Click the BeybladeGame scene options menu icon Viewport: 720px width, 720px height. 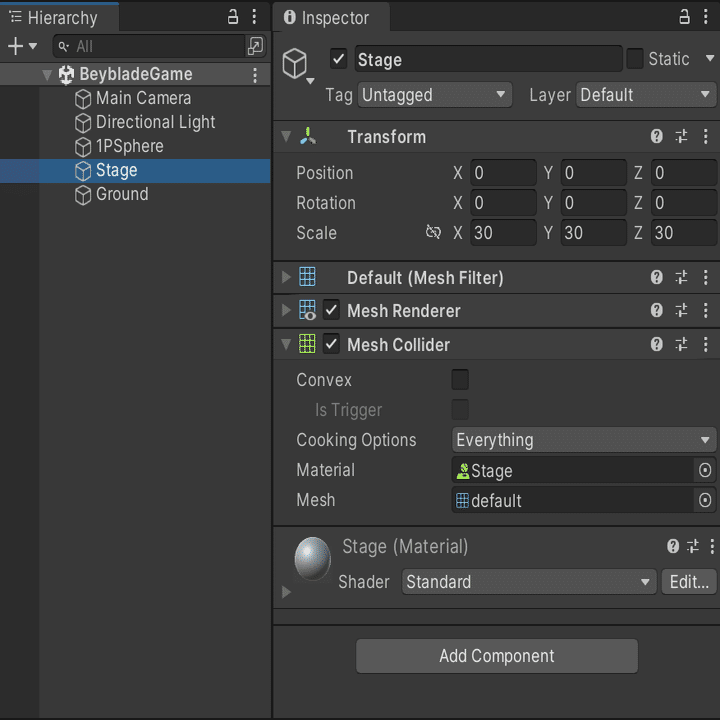pyautogui.click(x=255, y=75)
